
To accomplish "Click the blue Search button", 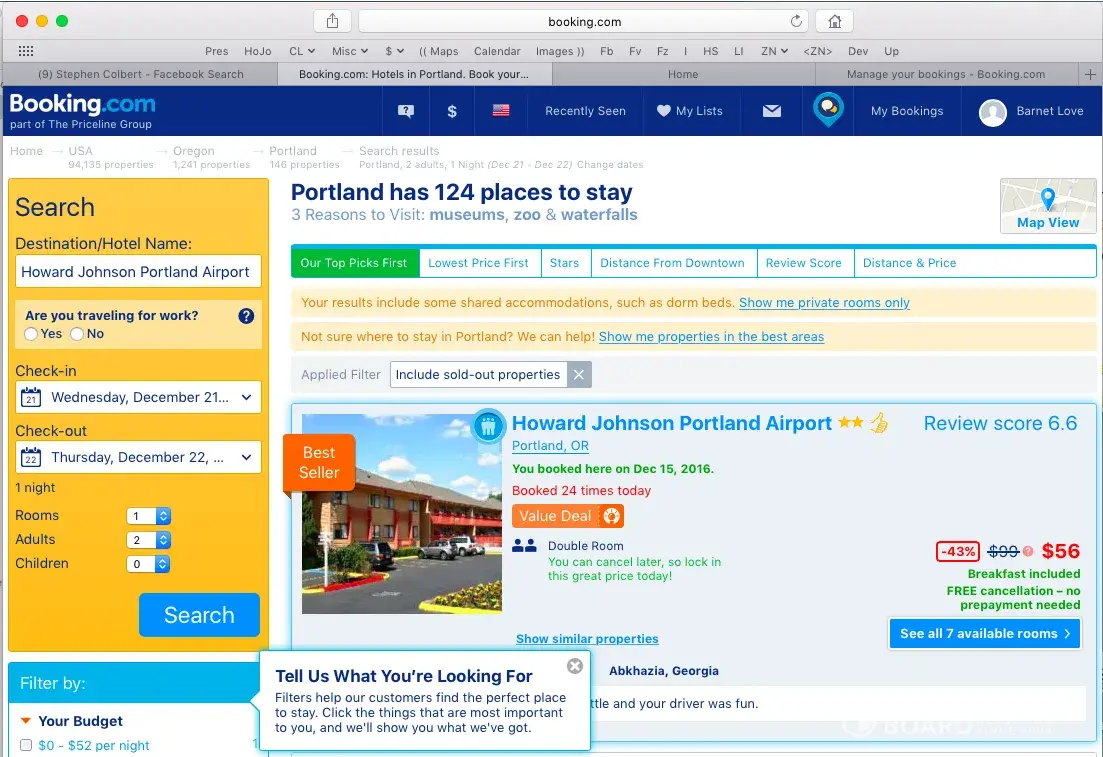I will tap(199, 615).
